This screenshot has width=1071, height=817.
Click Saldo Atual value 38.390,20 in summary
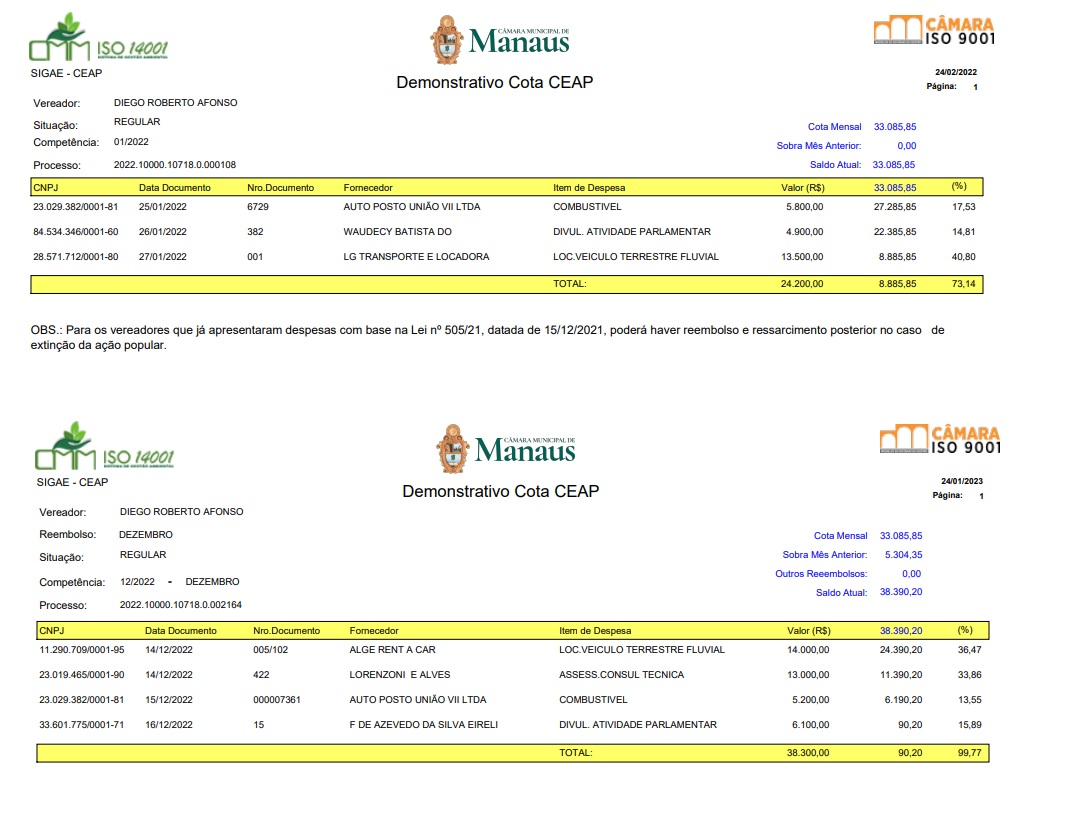click(x=901, y=592)
